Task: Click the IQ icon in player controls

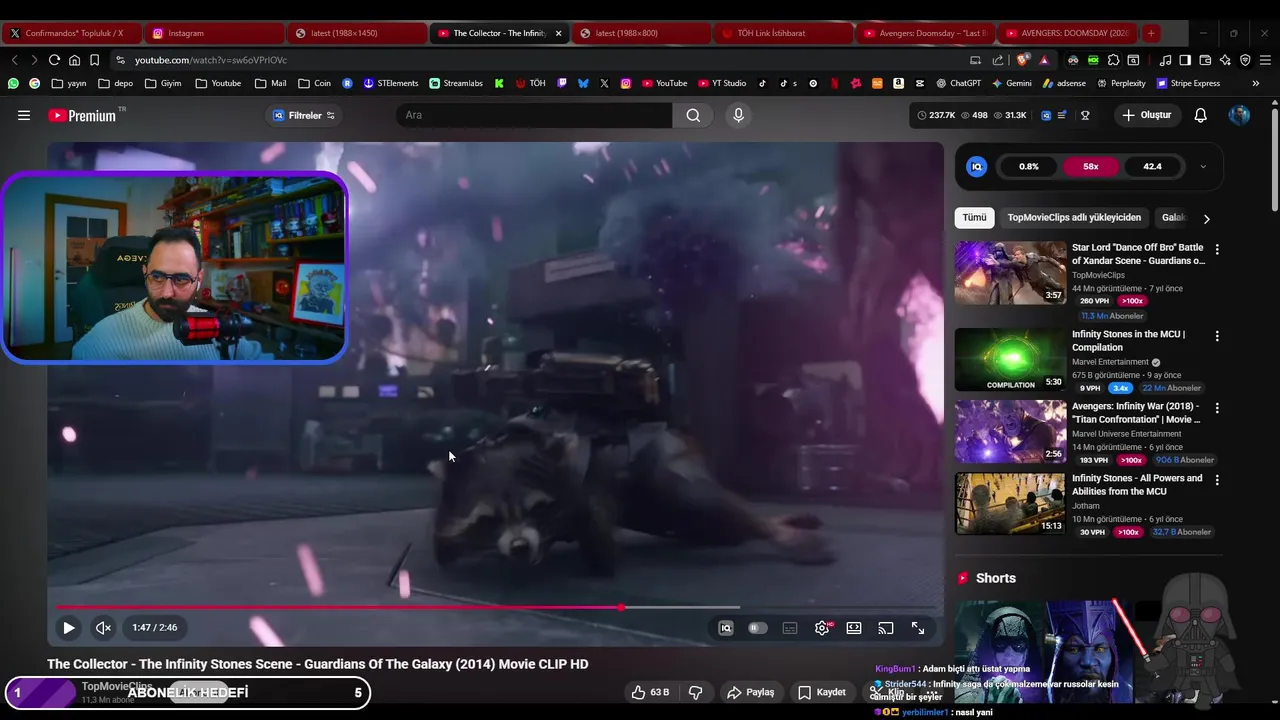Action: [x=726, y=628]
